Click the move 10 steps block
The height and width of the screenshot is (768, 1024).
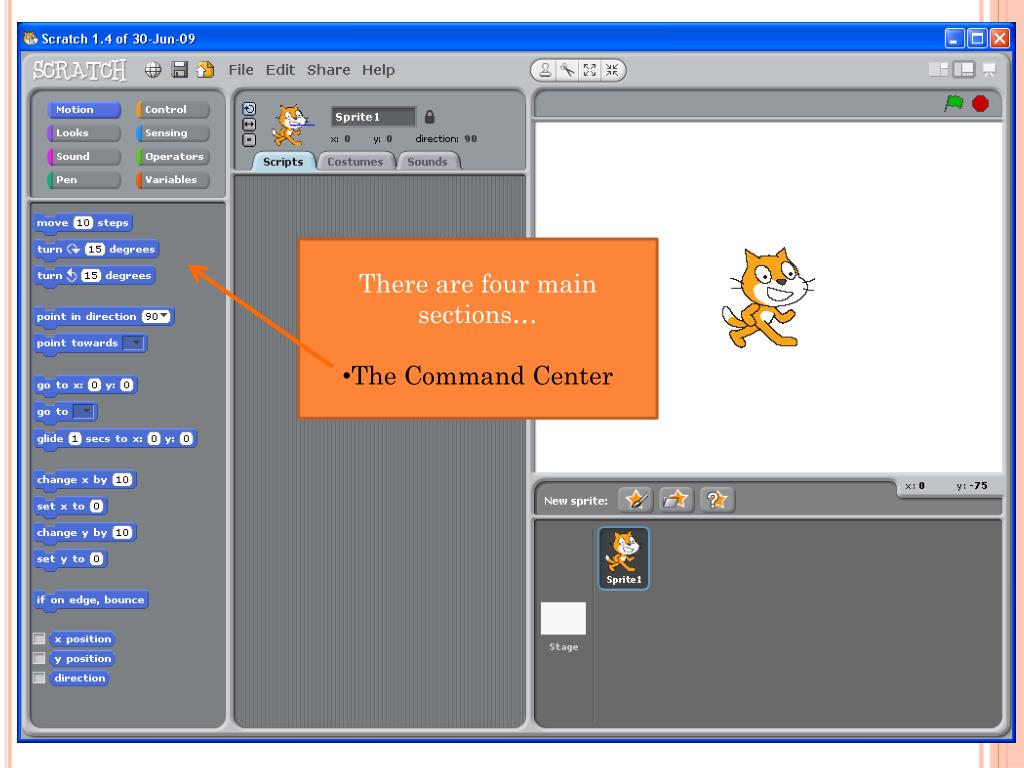point(83,223)
